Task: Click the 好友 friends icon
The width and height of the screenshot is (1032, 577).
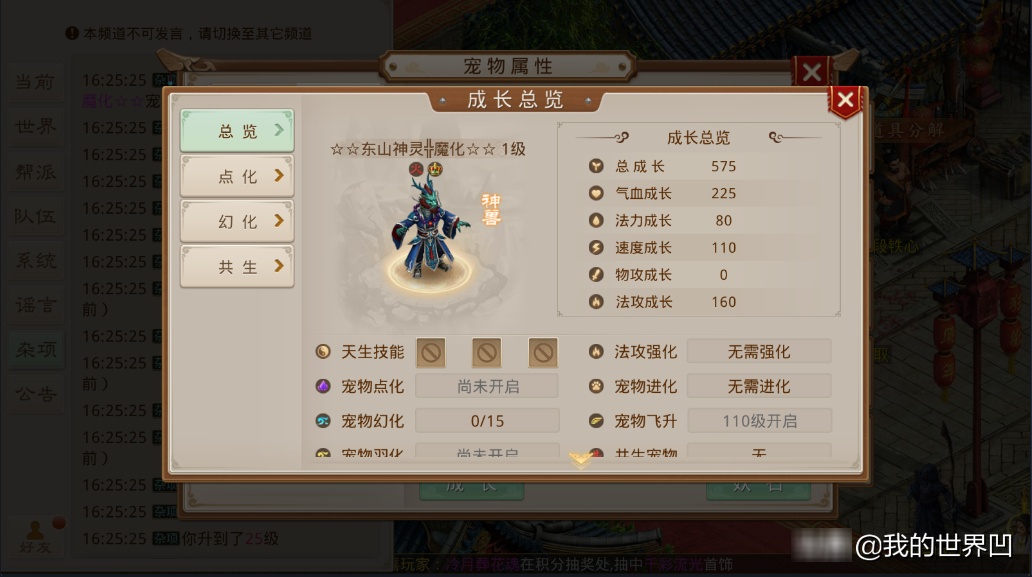Action: point(35,536)
